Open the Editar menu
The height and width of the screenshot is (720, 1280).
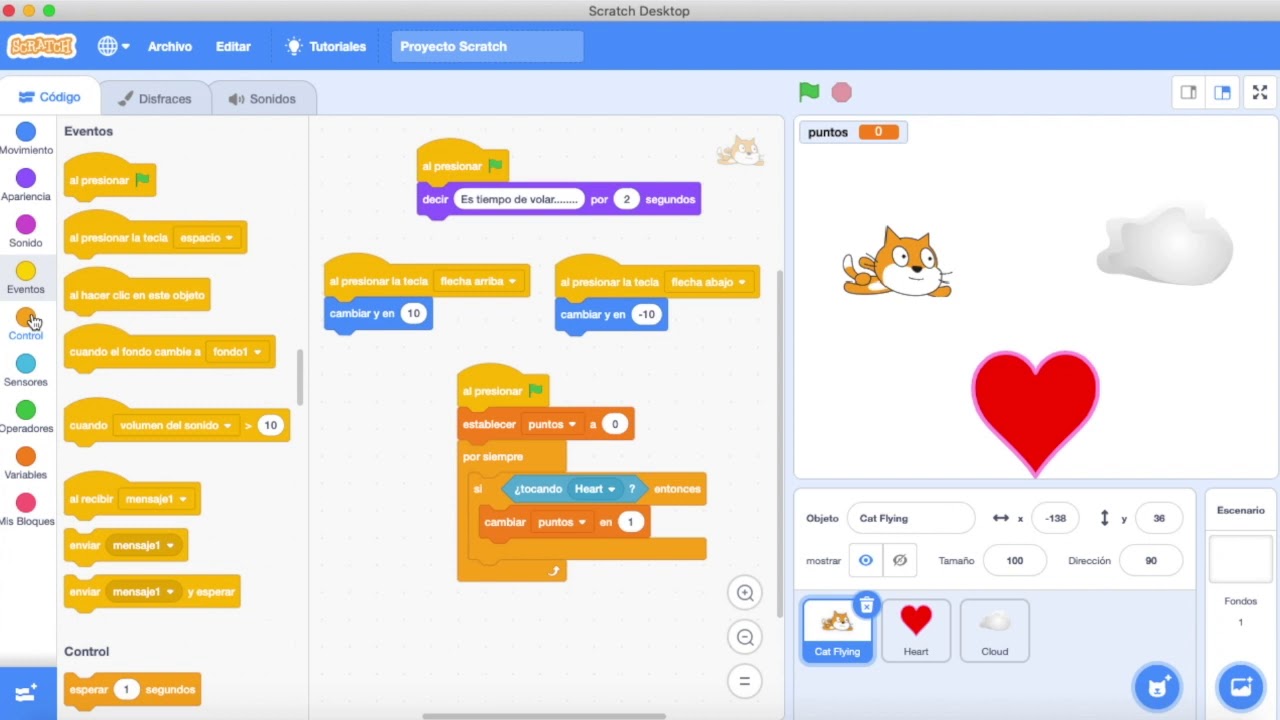point(233,46)
